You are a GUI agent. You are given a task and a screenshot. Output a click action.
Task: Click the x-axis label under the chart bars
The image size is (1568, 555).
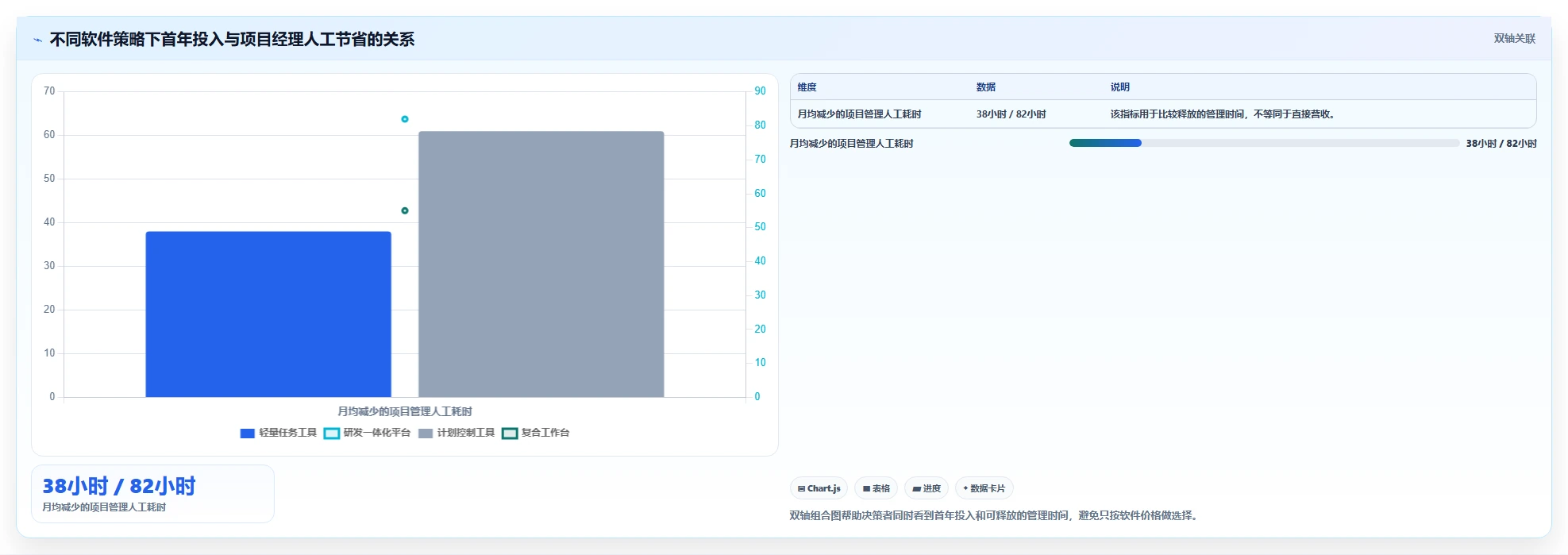tap(405, 411)
